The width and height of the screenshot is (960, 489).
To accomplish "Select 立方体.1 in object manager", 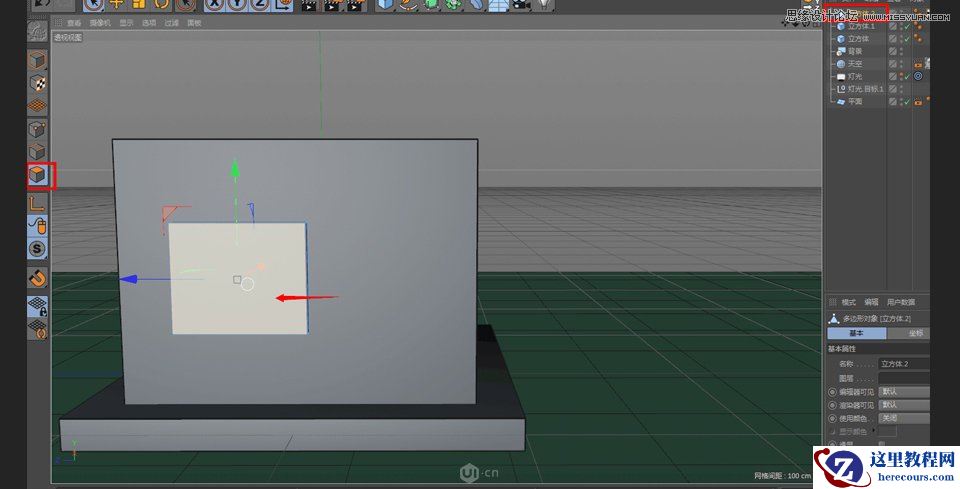I will click(861, 26).
